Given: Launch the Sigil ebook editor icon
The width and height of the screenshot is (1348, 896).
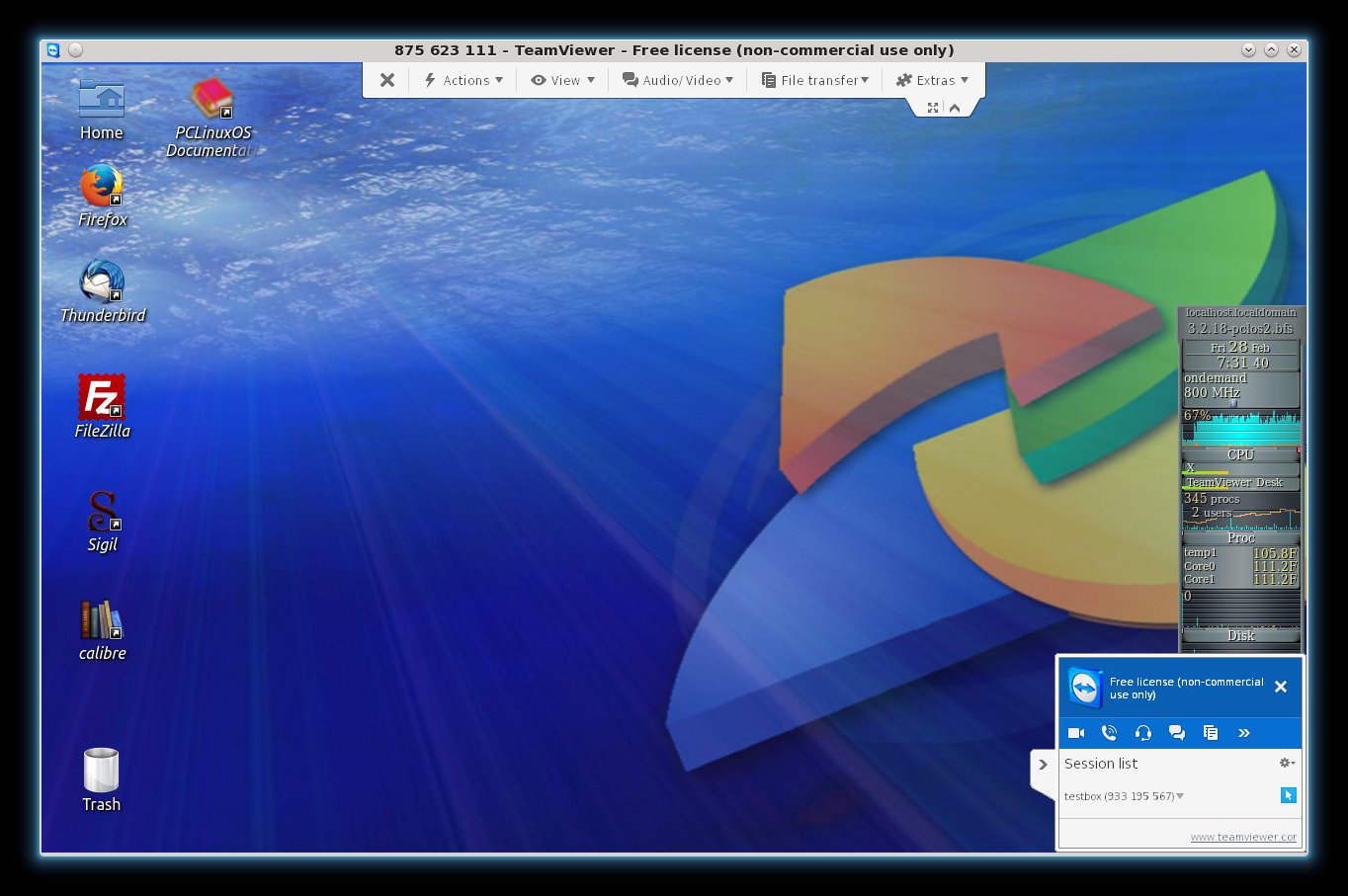Looking at the screenshot, I should point(102,522).
